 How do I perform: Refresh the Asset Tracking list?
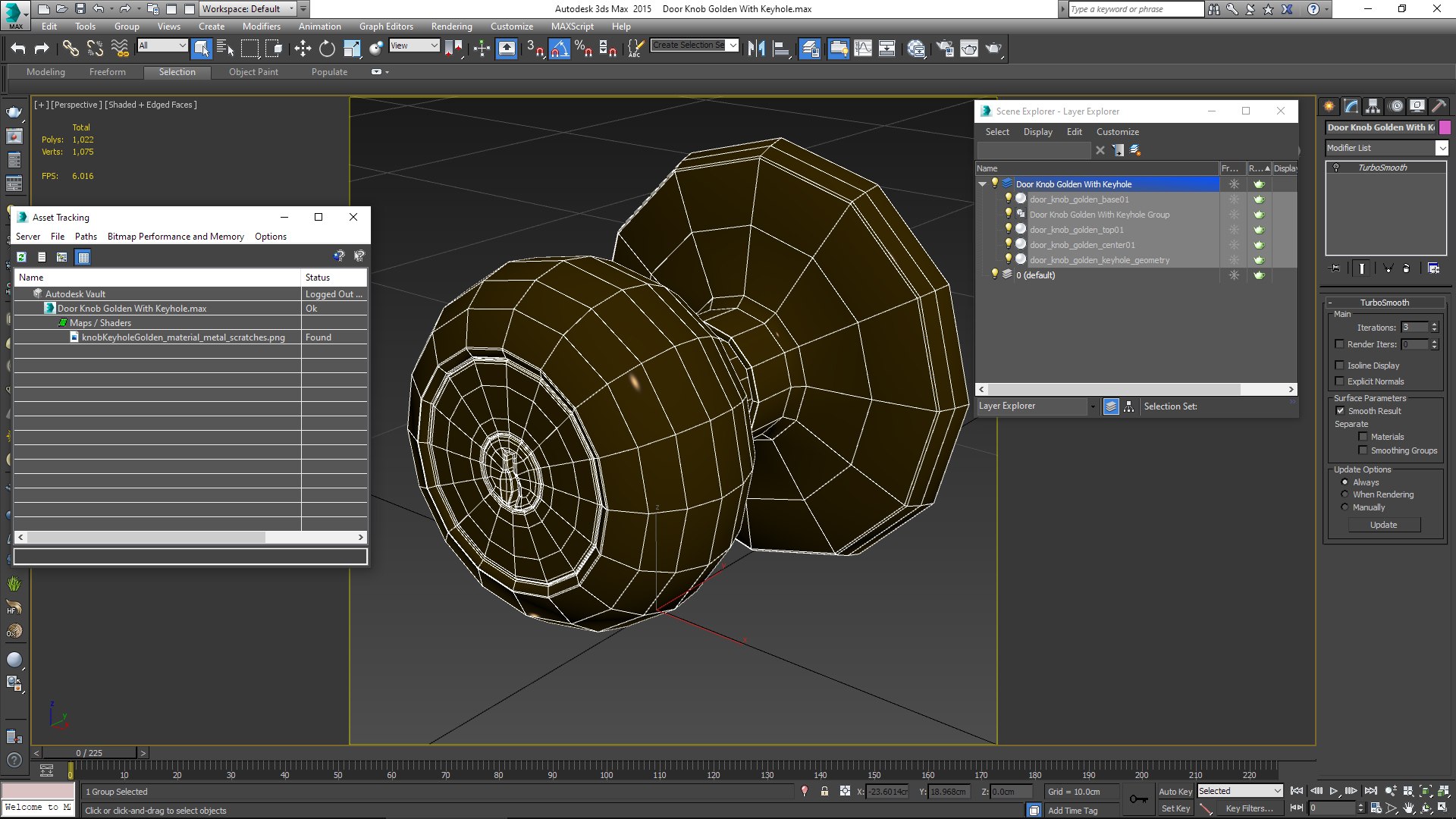pyautogui.click(x=21, y=257)
